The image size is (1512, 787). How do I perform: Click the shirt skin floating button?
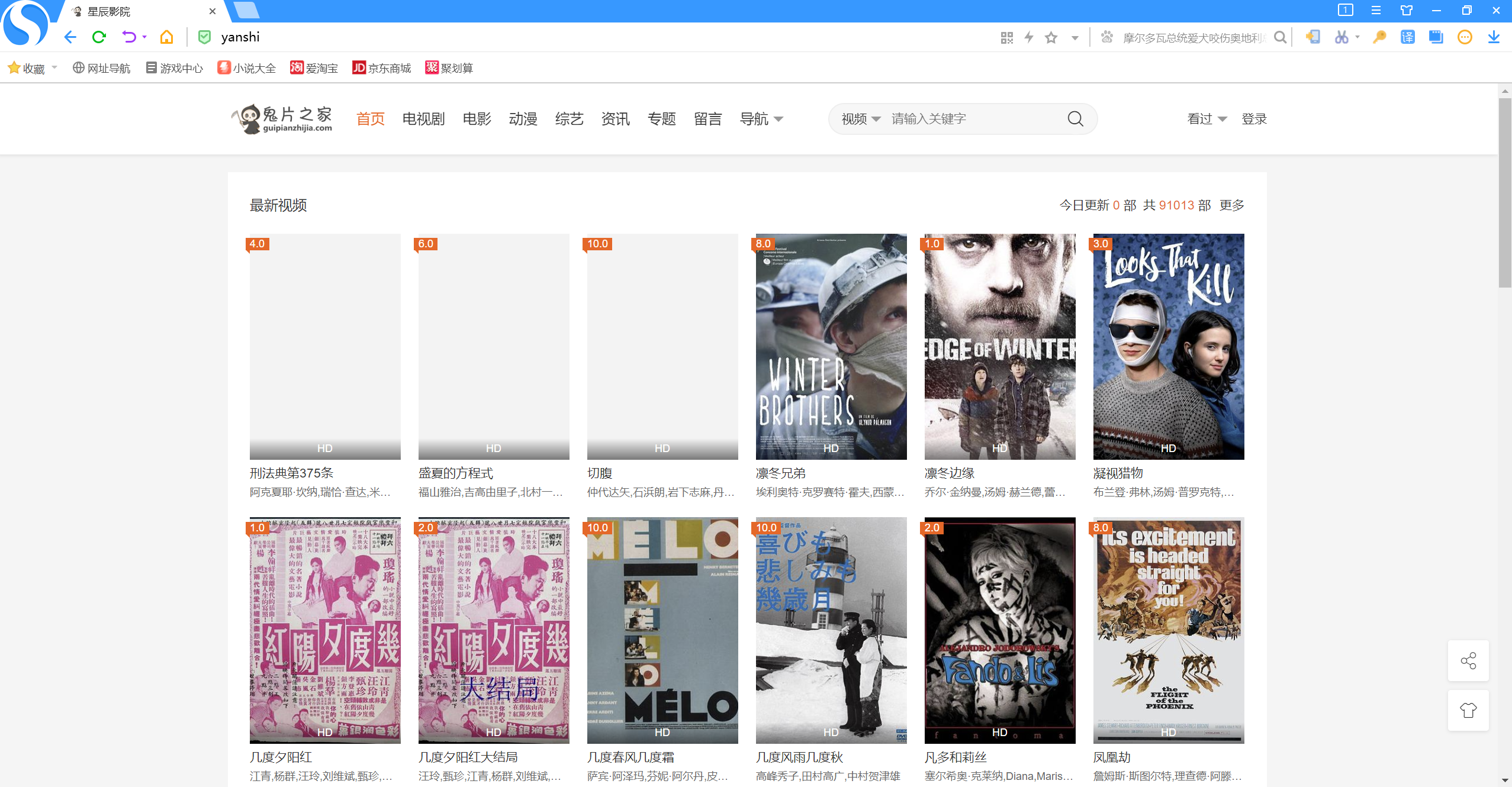pos(1468,710)
